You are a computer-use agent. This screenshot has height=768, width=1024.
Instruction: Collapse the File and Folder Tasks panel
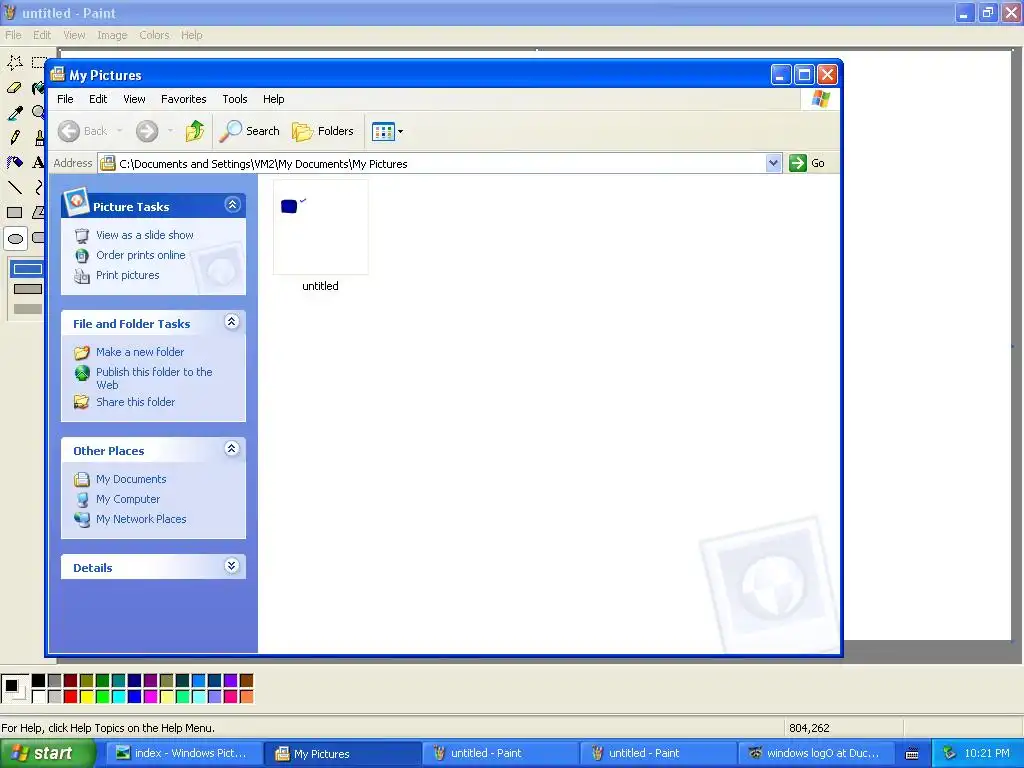232,321
